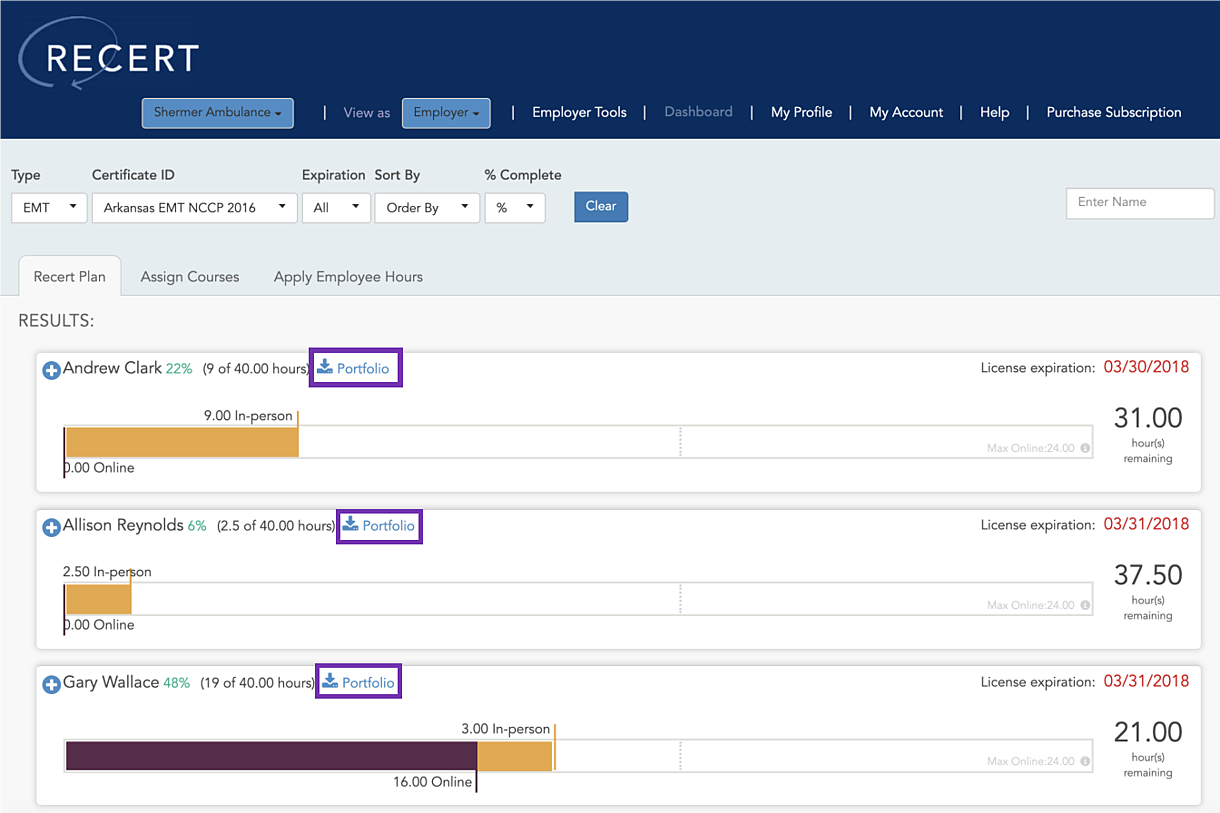Switch to the Assign Courses tab
Screen dimensions: 1220x813
tap(190, 276)
